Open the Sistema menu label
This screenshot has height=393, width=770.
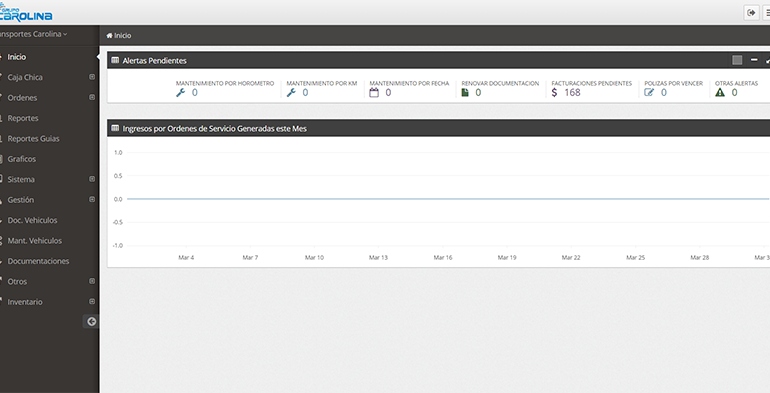21,180
